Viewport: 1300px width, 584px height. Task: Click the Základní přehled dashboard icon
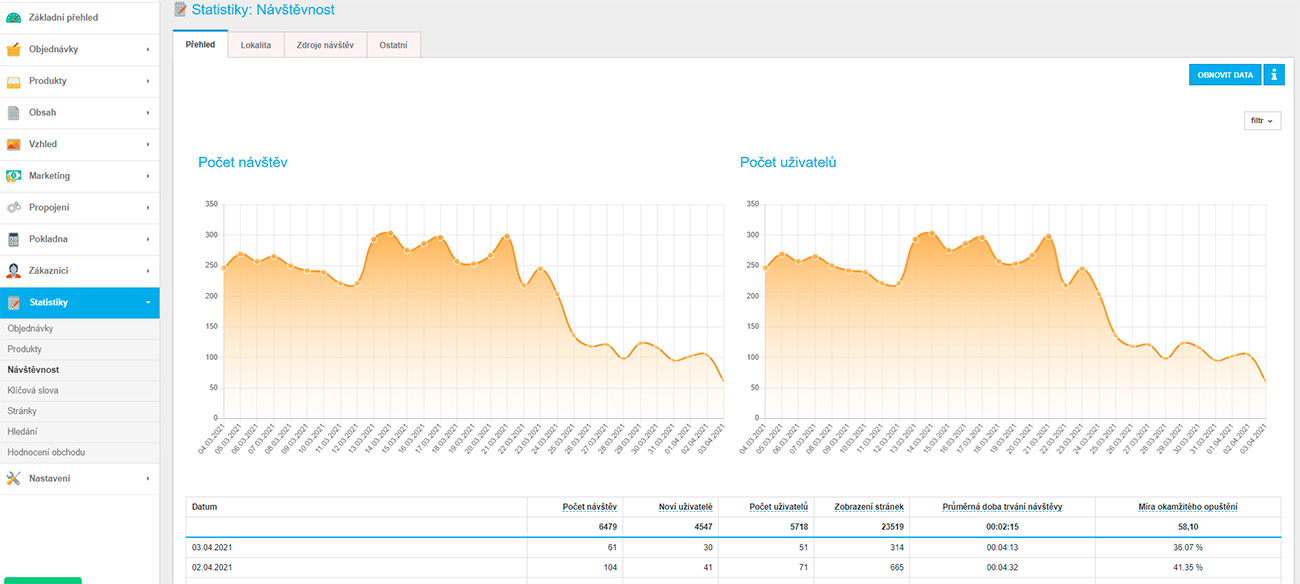13,18
